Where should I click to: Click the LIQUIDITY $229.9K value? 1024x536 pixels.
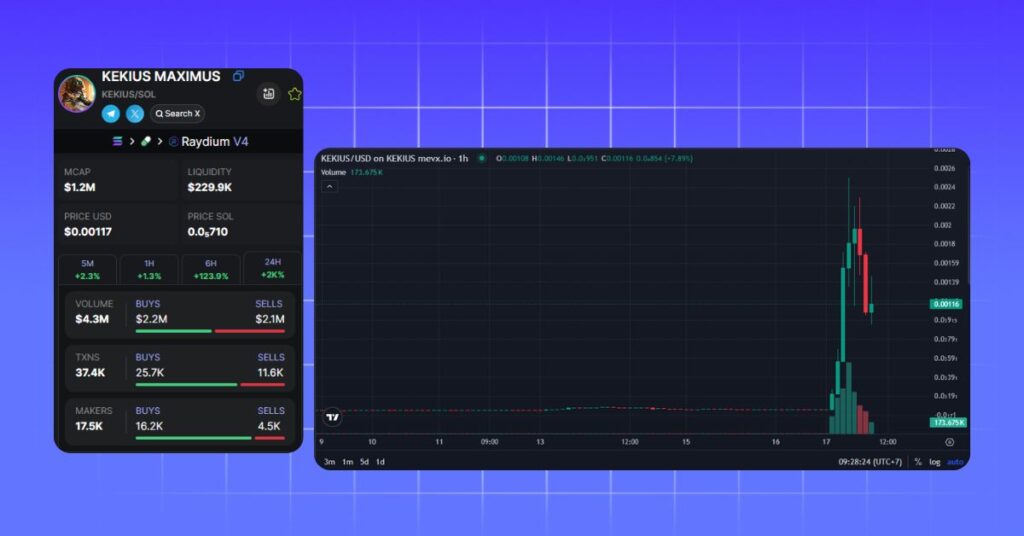click(210, 187)
